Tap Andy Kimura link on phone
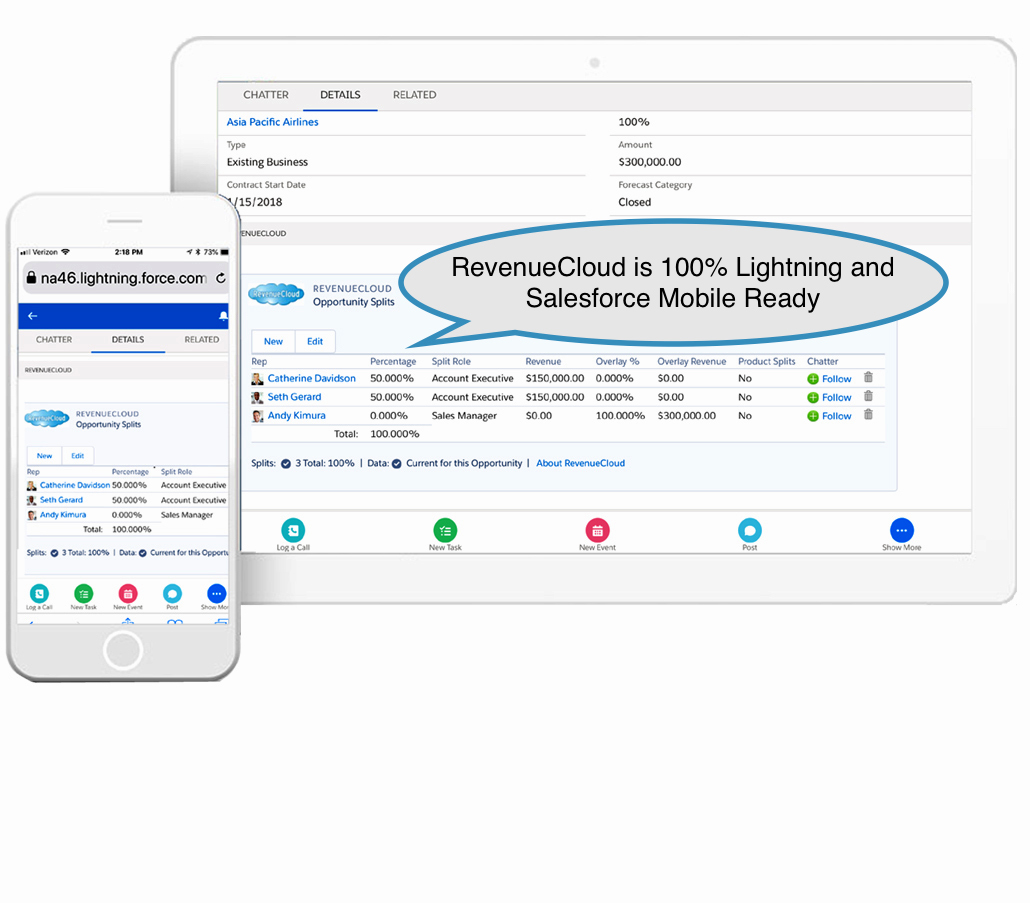The width and height of the screenshot is (1030, 903). pyautogui.click(x=63, y=515)
